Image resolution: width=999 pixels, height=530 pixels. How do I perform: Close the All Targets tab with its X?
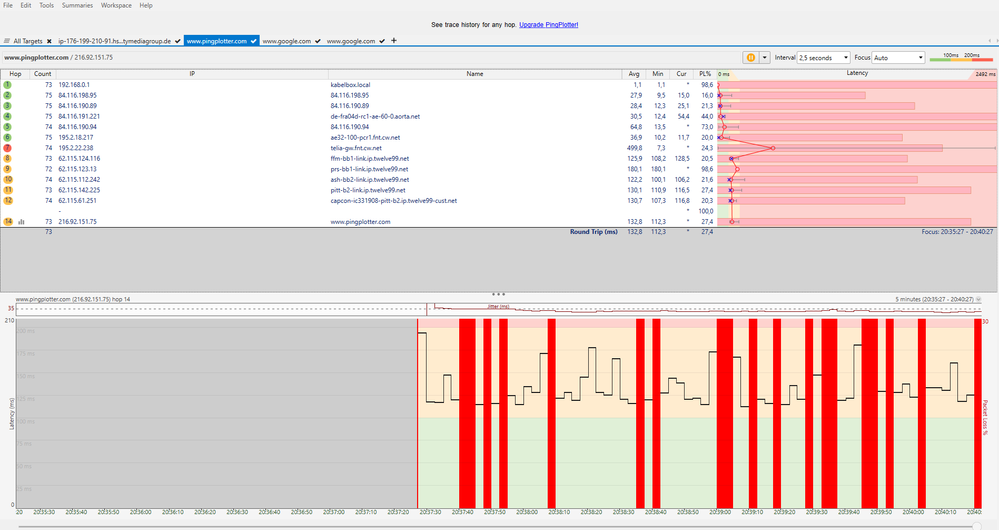point(49,41)
